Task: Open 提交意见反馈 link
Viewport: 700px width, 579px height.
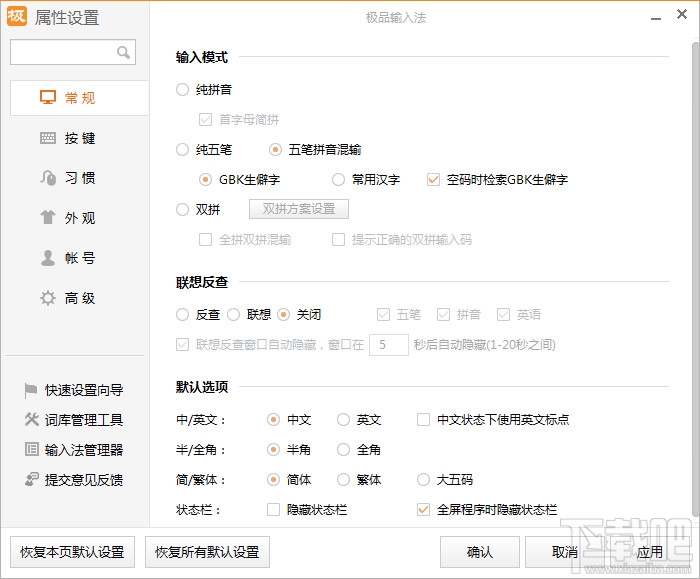Action: point(84,479)
